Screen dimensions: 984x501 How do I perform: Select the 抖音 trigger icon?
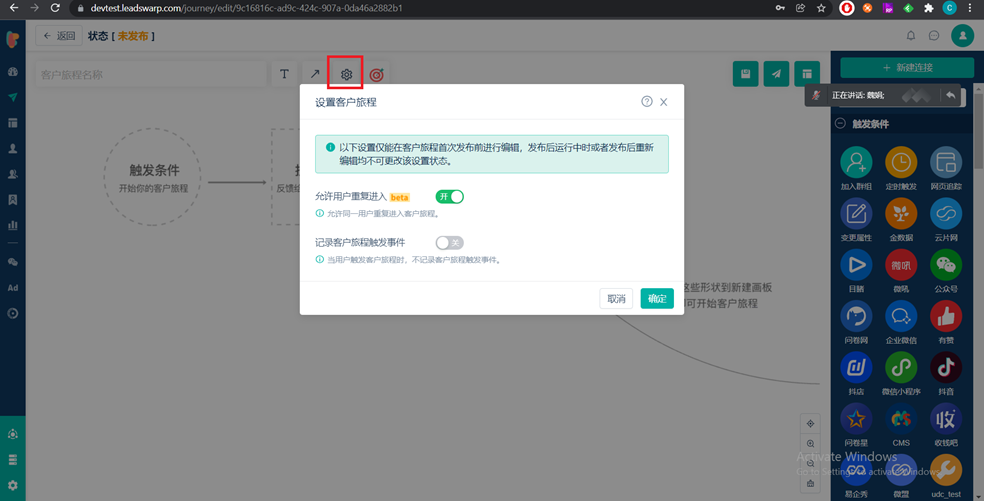(x=946, y=367)
